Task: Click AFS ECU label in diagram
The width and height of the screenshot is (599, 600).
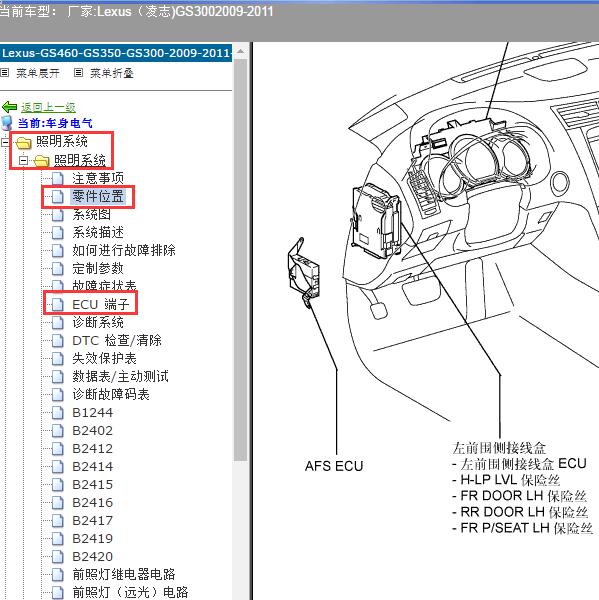Action: (x=334, y=466)
